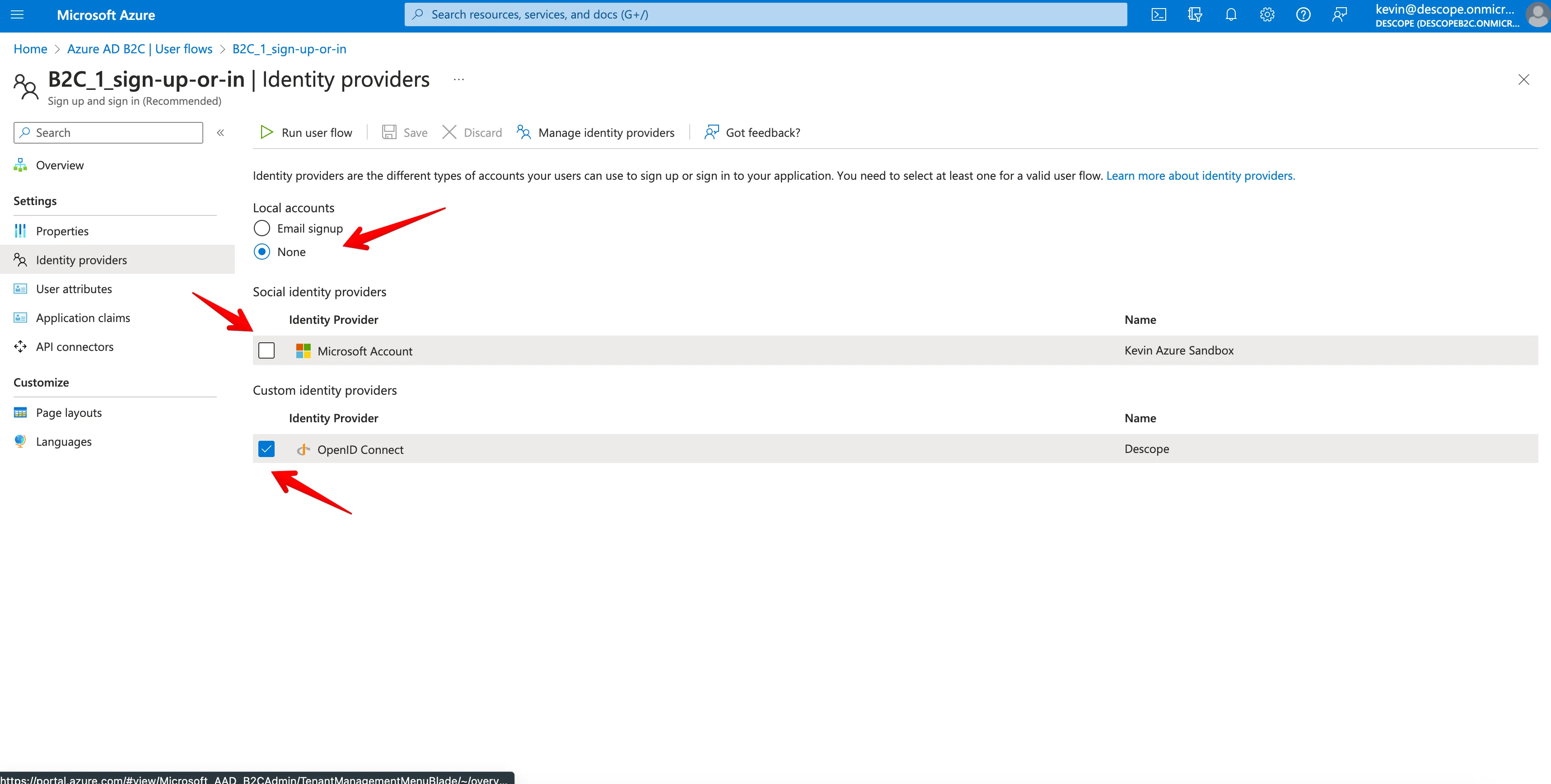Screen dimensions: 1551x784
Task: Uncheck the OpenID Connect provider
Action: (266, 448)
